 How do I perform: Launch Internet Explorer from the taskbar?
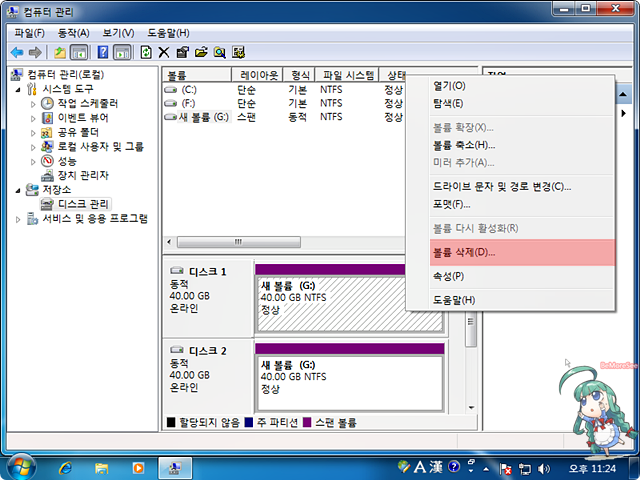pyautogui.click(x=66, y=467)
